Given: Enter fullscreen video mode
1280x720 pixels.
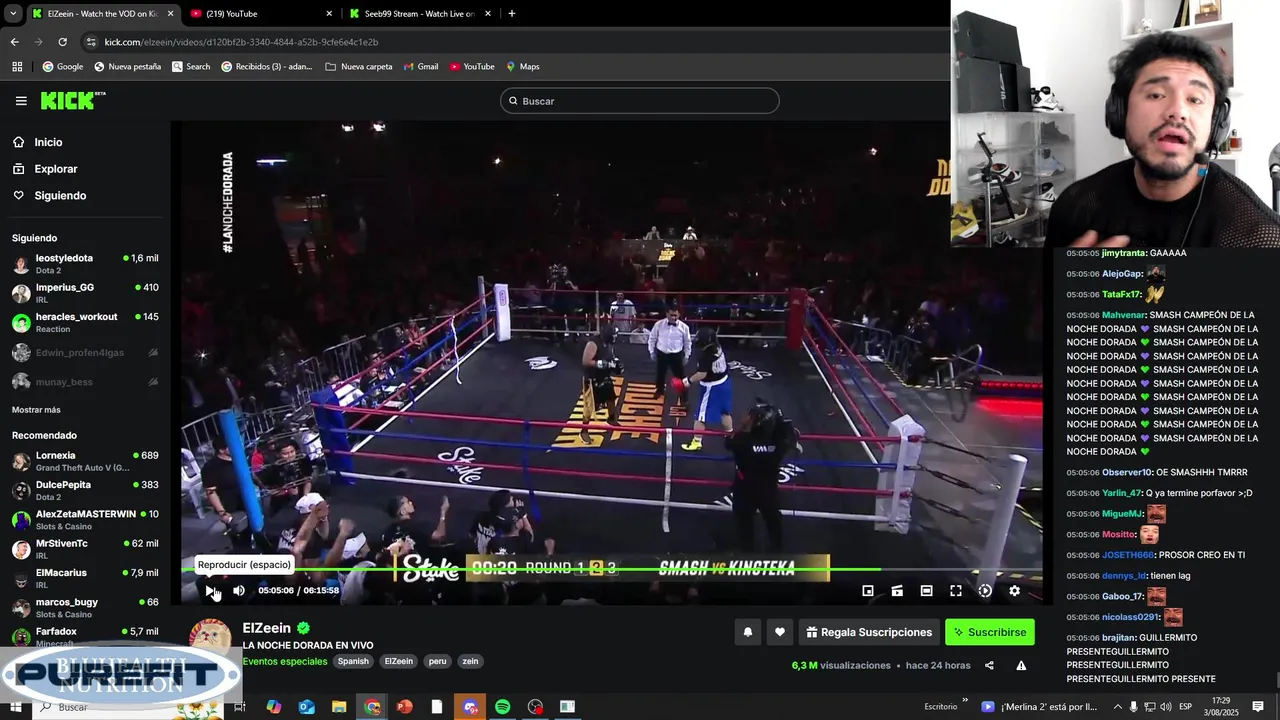Looking at the screenshot, I should (x=956, y=591).
